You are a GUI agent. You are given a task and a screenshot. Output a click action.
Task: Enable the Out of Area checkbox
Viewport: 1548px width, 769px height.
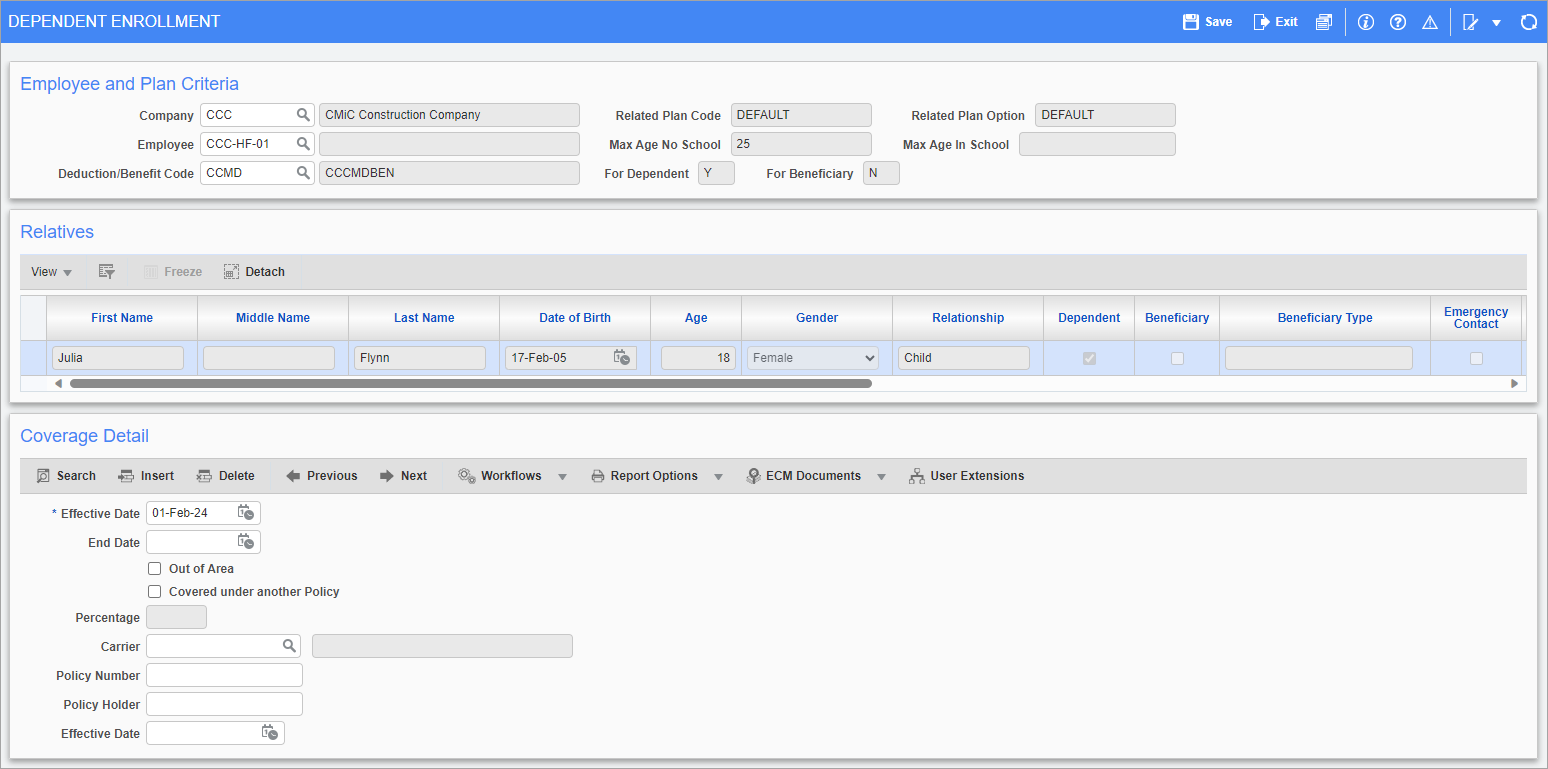[x=154, y=569]
